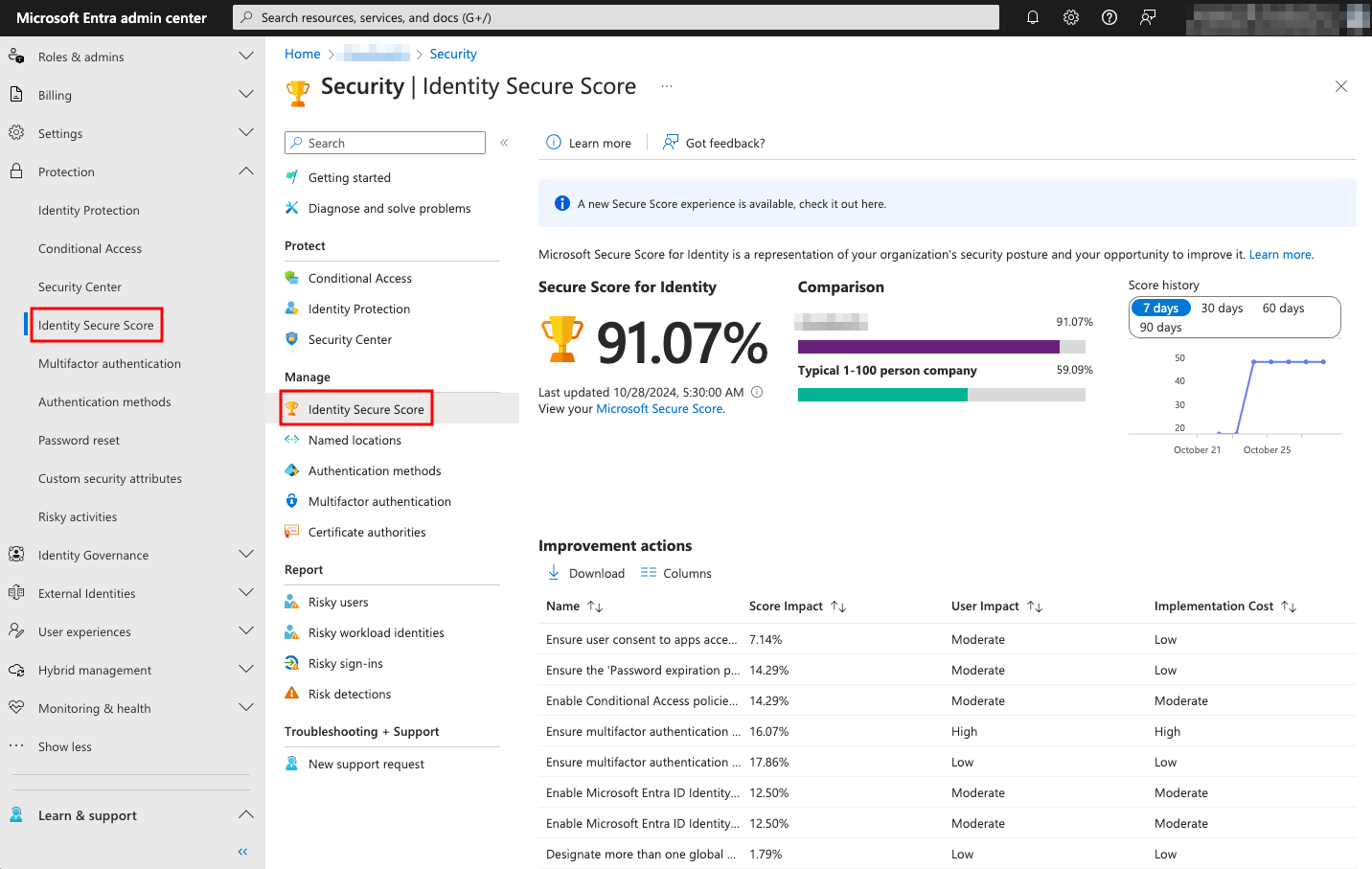Click the Security breadcrumb link
The width and height of the screenshot is (1372, 869).
[x=453, y=54]
